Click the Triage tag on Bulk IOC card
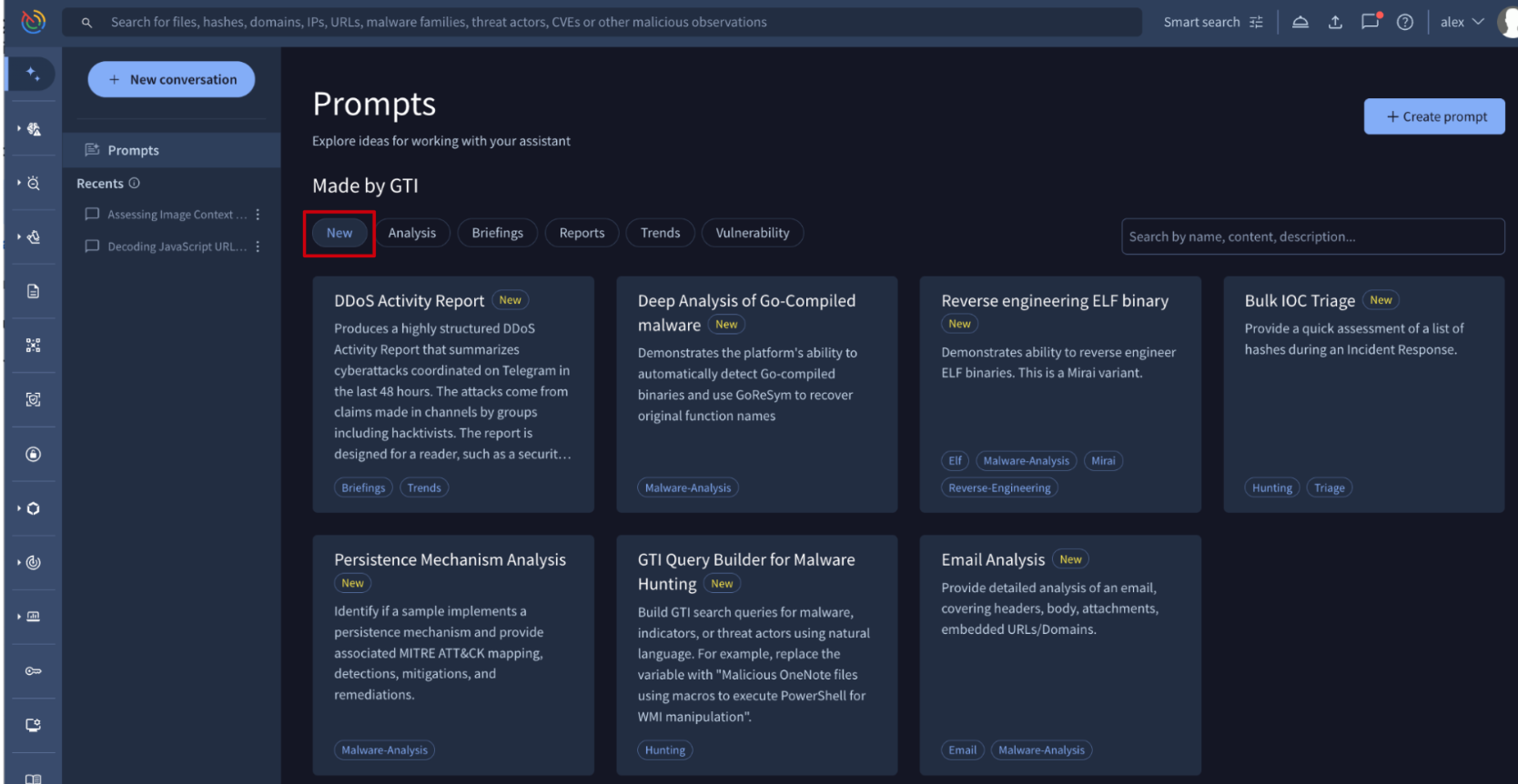The image size is (1518, 784). (x=1330, y=488)
